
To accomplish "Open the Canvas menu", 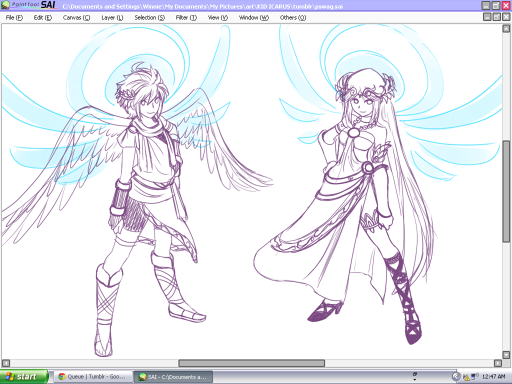I will tap(76, 18).
